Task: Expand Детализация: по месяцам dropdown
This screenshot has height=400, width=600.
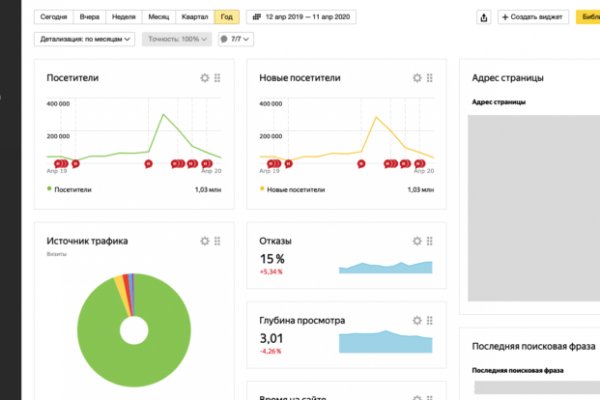Action: point(85,39)
